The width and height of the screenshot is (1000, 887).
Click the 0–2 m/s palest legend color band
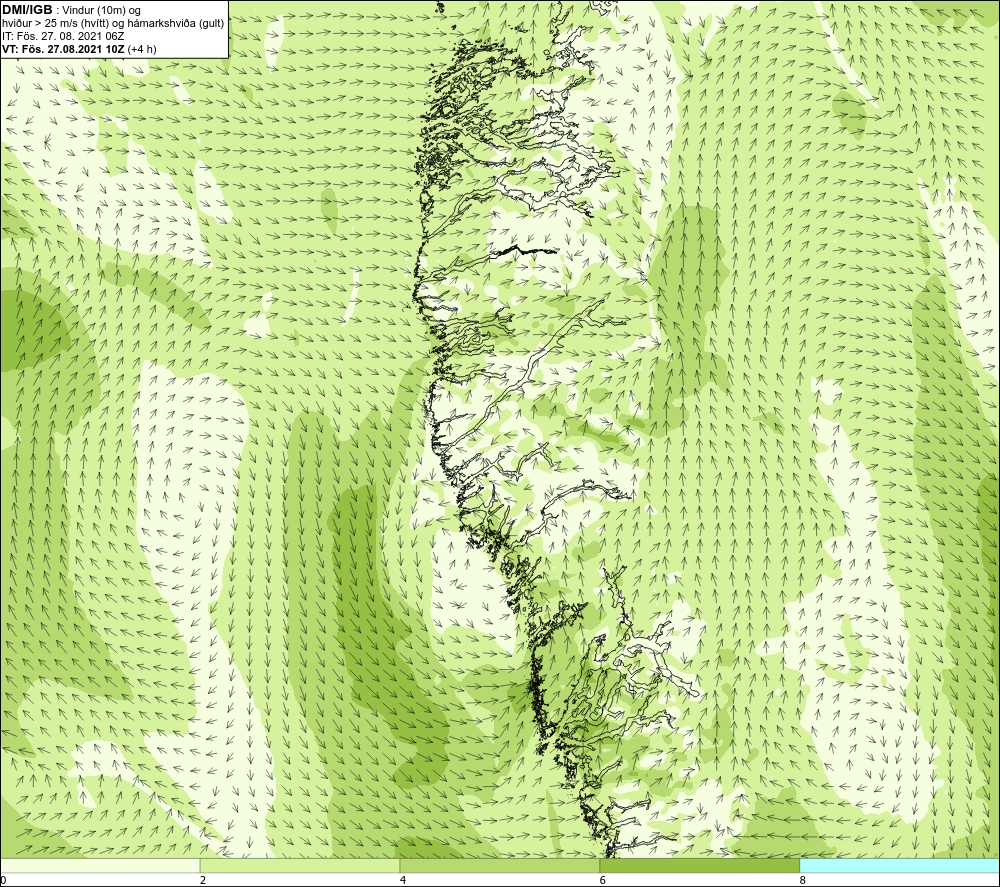click(100, 865)
